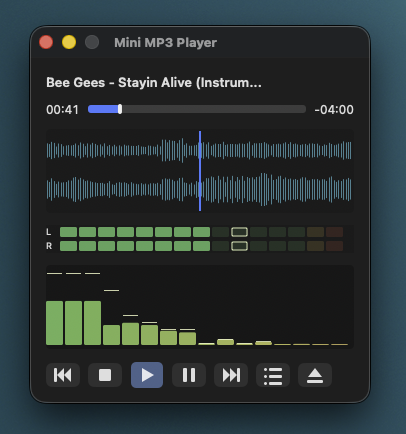406x434 pixels.
Task: Click the R channel level meter
Action: click(x=201, y=246)
